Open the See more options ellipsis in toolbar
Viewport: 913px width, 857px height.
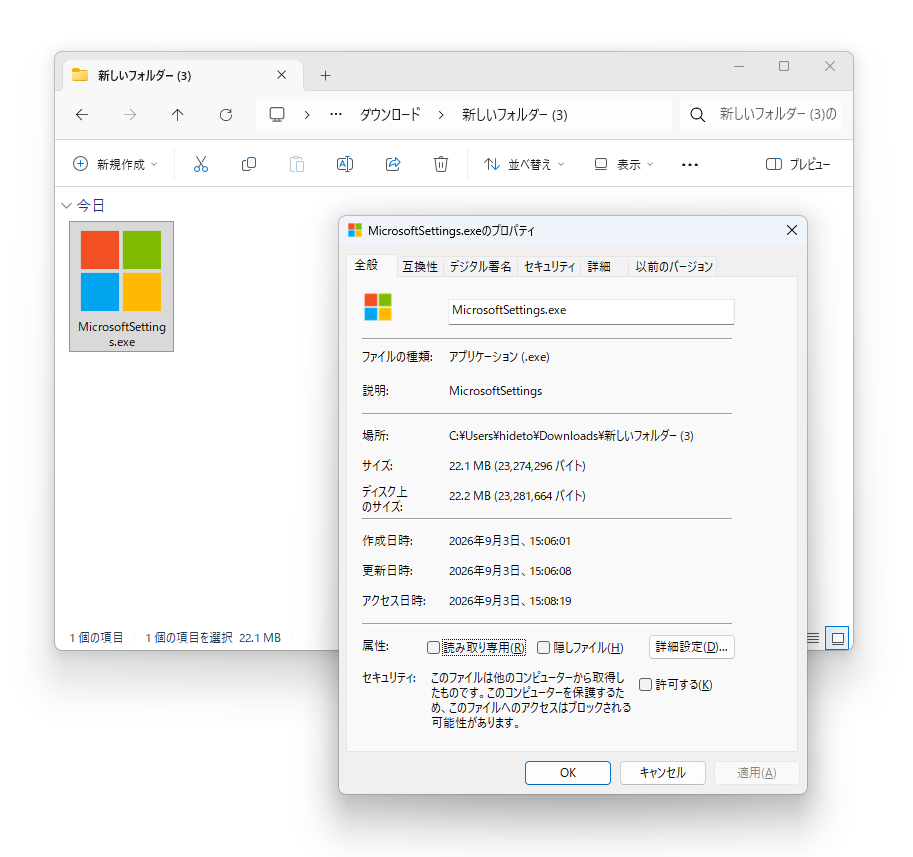(x=690, y=165)
